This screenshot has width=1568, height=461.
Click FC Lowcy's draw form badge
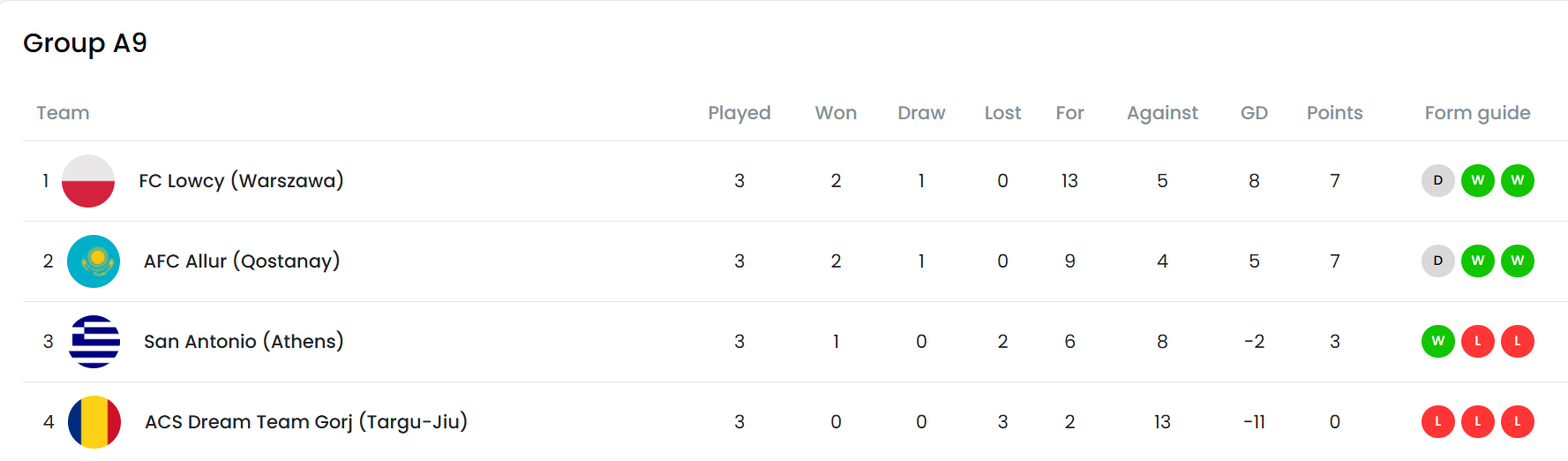pyautogui.click(x=1437, y=181)
